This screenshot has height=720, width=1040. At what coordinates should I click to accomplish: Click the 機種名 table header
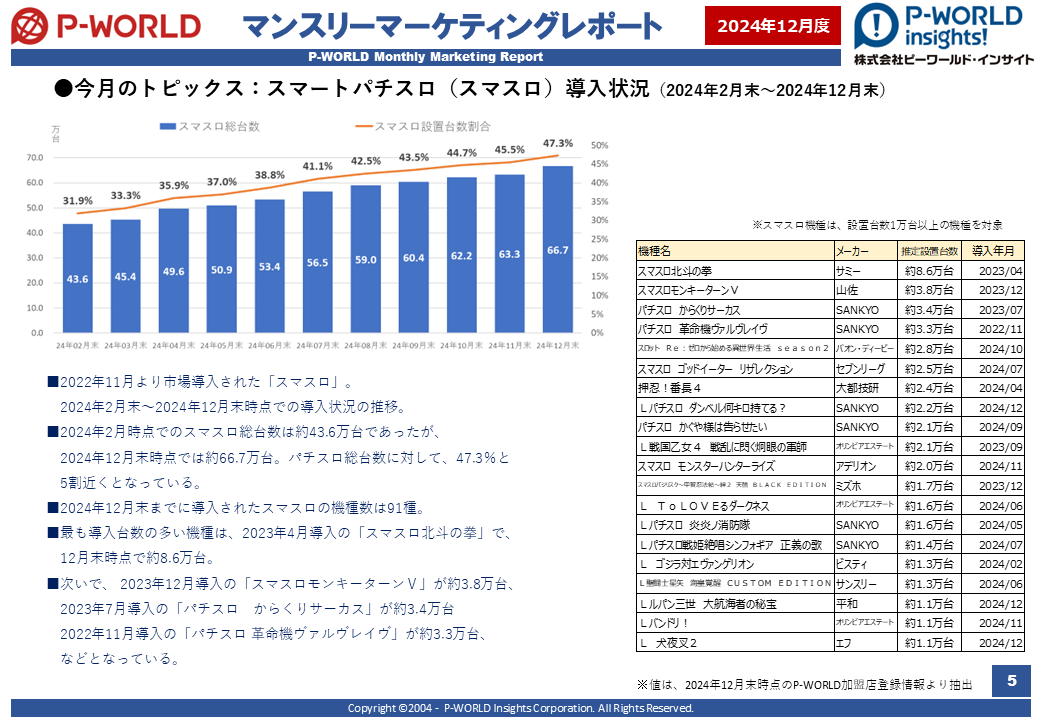735,251
